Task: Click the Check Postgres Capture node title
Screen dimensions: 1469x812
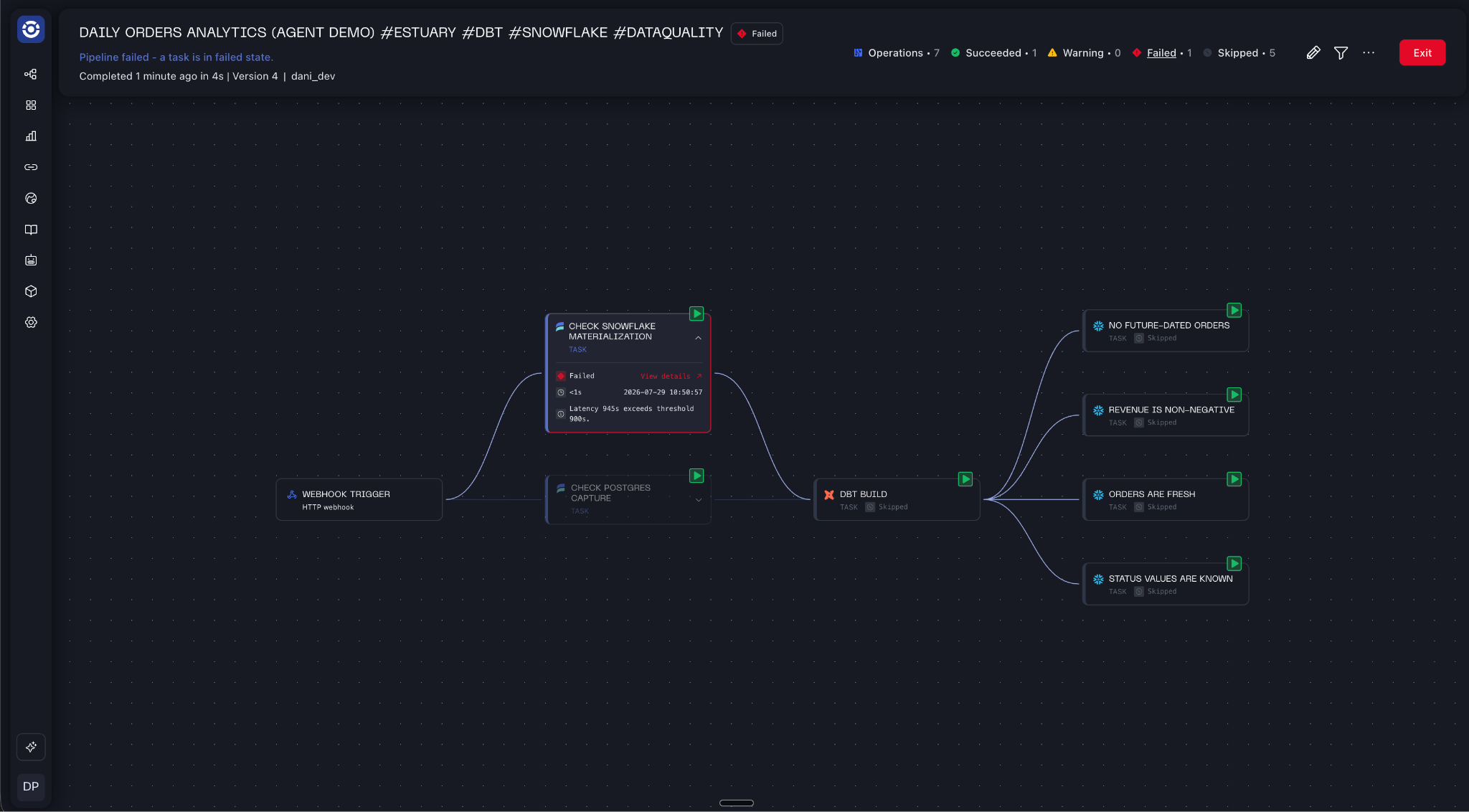Action: 610,493
